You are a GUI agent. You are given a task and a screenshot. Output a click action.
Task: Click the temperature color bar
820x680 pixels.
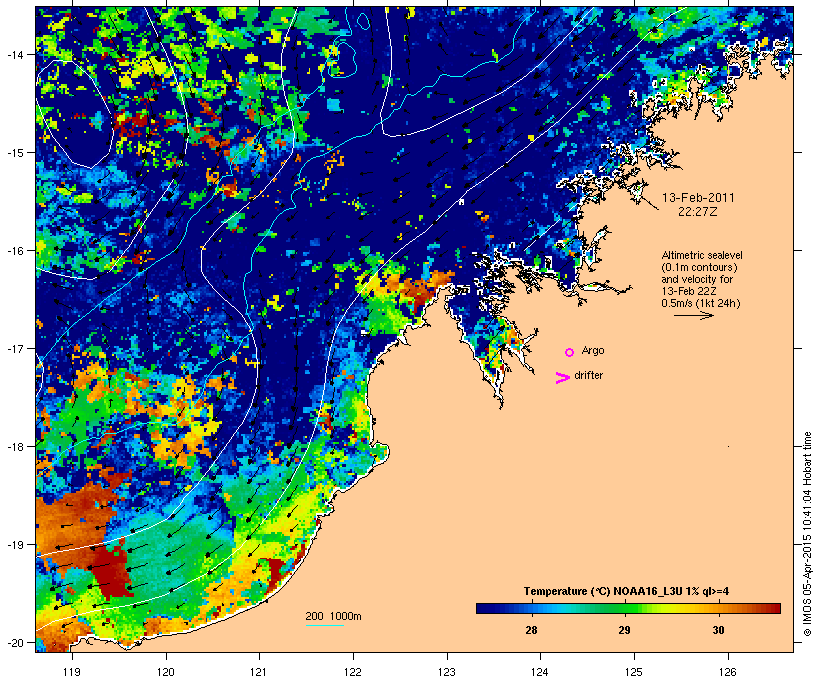[x=628, y=608]
